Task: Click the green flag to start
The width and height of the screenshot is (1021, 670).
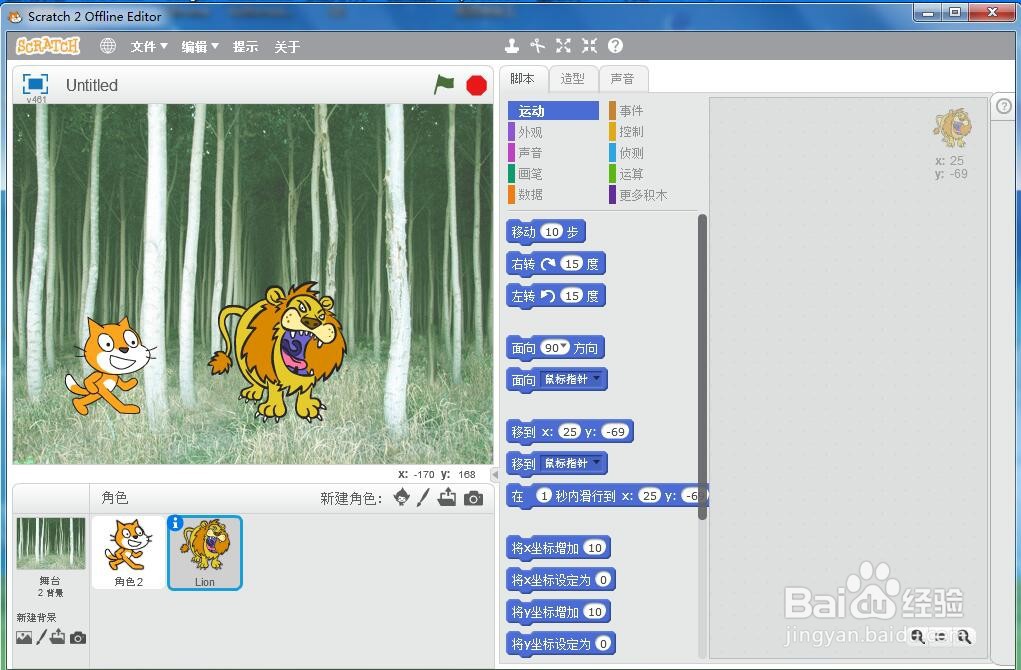Action: (444, 85)
